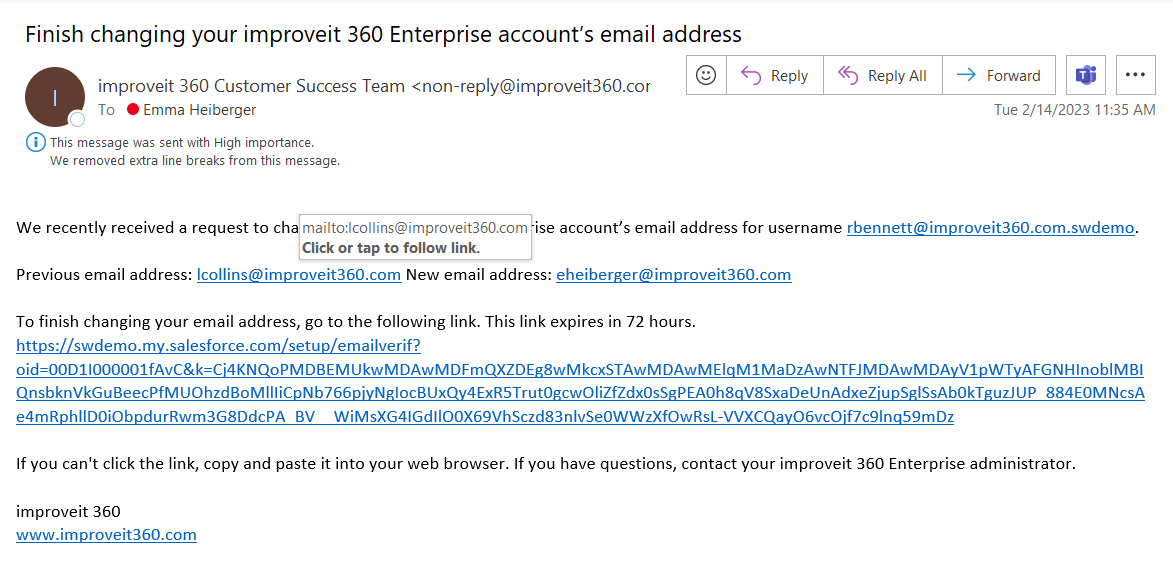Open the emoji reaction picker
The height and width of the screenshot is (579, 1173).
706,75
